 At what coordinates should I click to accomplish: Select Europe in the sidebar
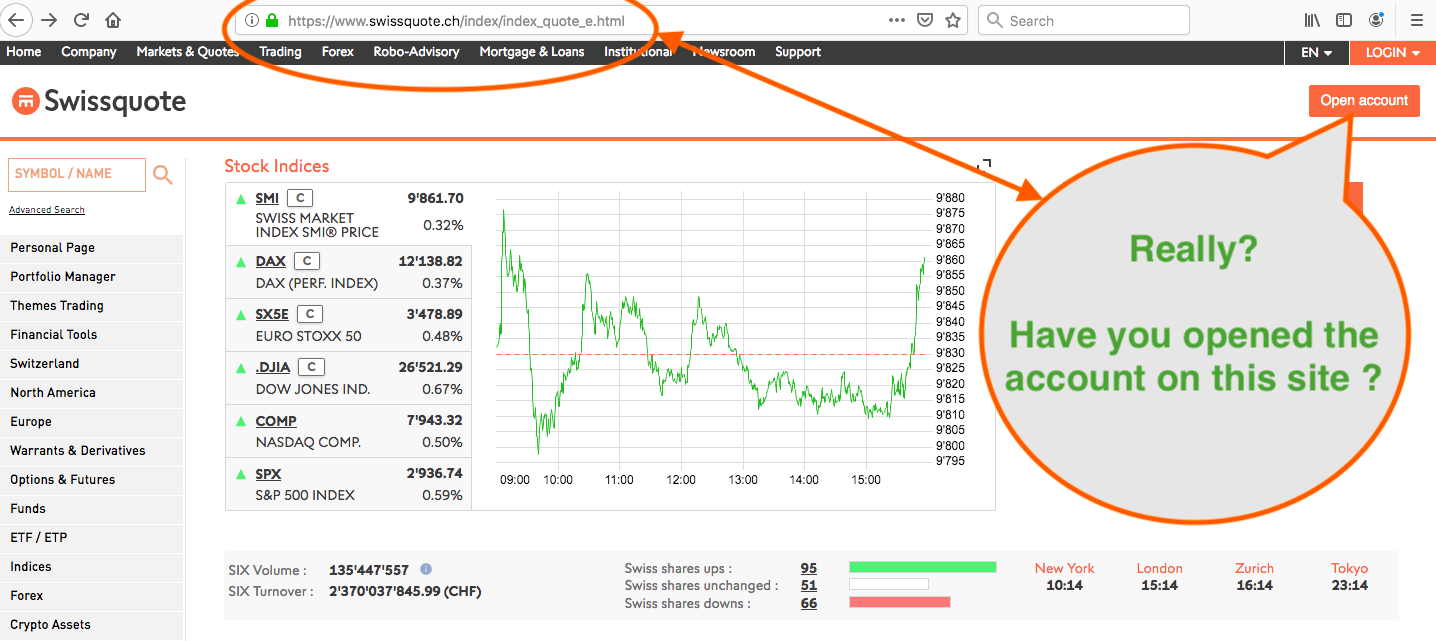click(x=92, y=422)
